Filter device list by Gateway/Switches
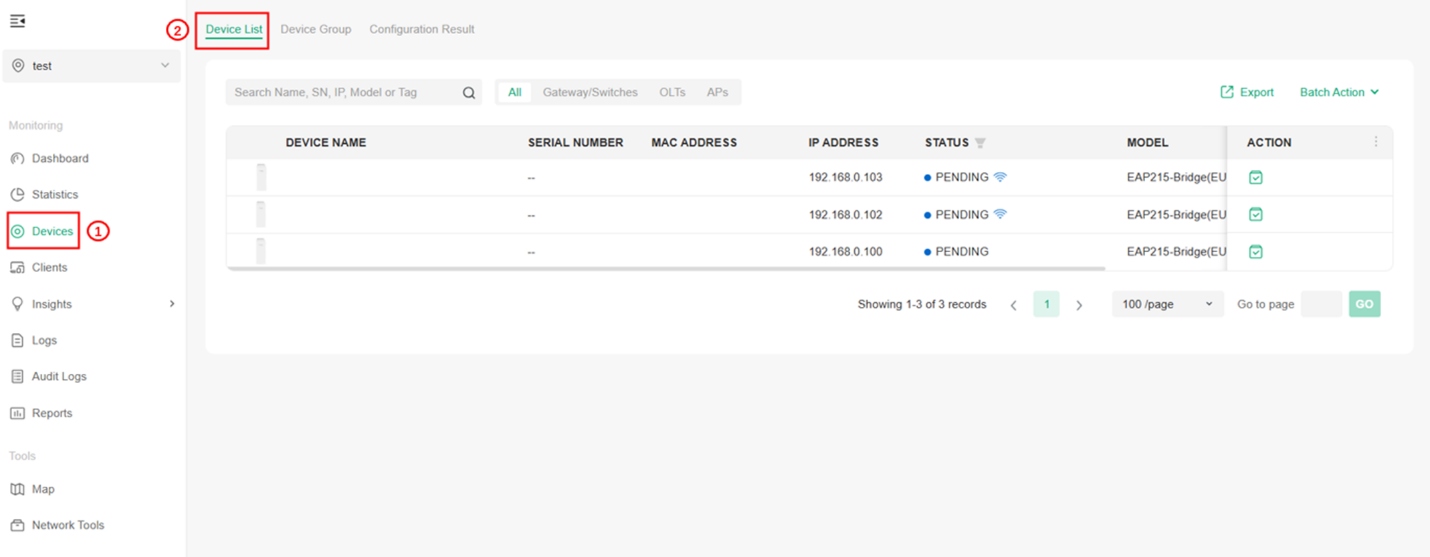The height and width of the screenshot is (557, 1430). click(589, 92)
